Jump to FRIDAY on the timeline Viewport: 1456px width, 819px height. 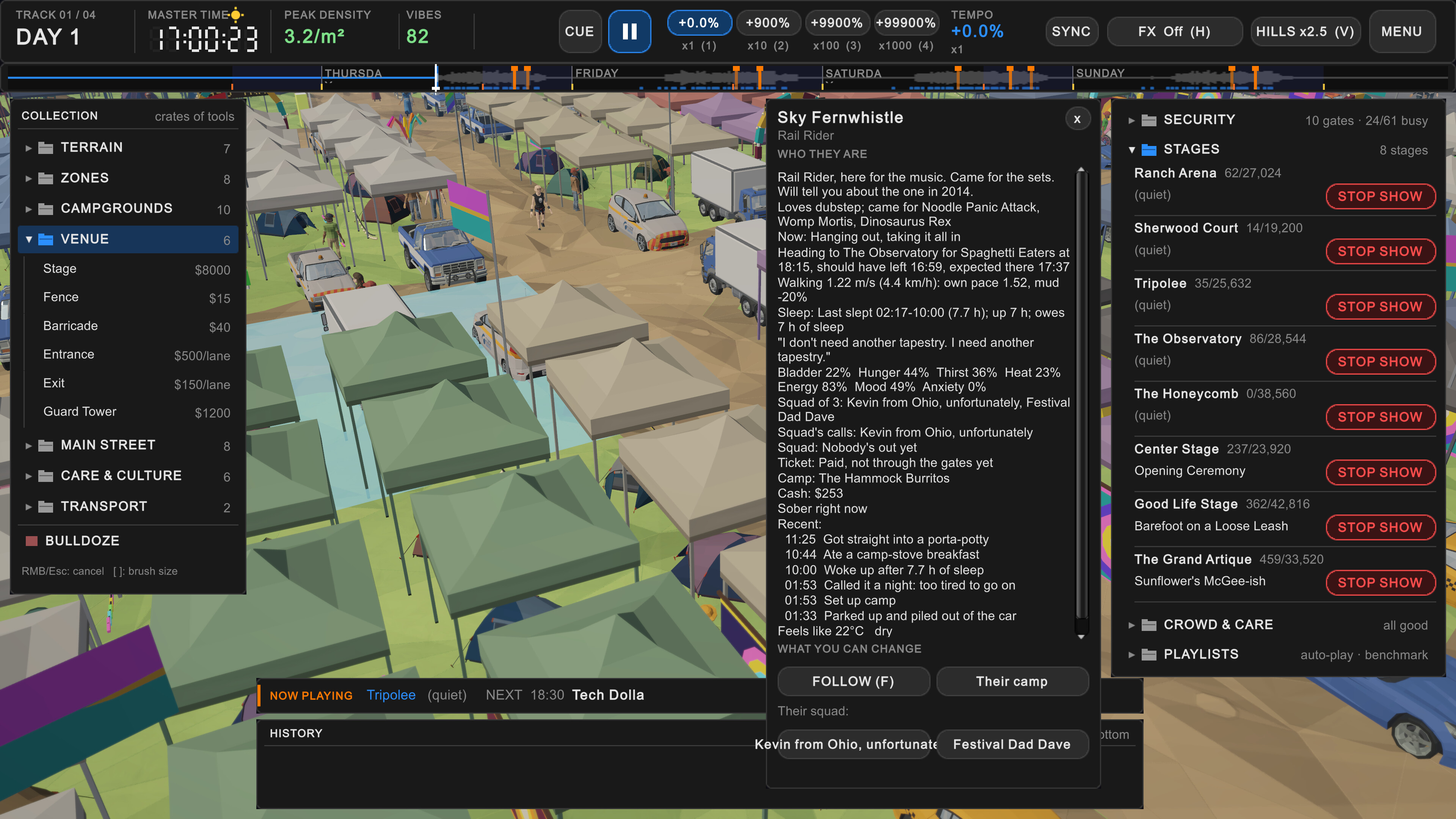coord(596,73)
